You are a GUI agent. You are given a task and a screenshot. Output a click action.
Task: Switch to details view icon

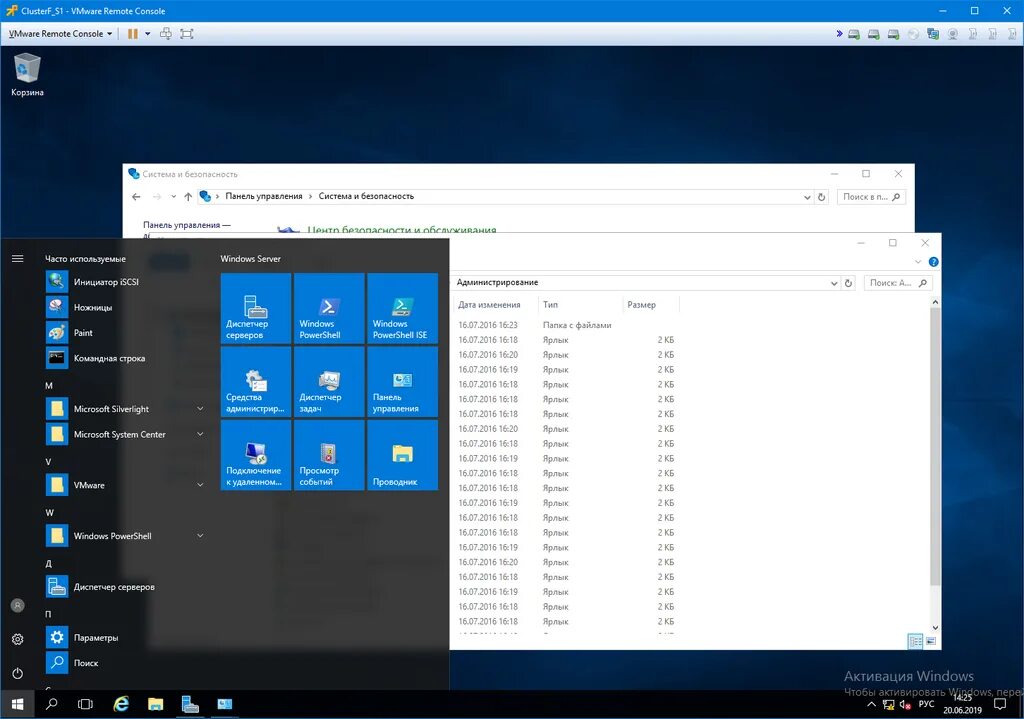click(916, 641)
